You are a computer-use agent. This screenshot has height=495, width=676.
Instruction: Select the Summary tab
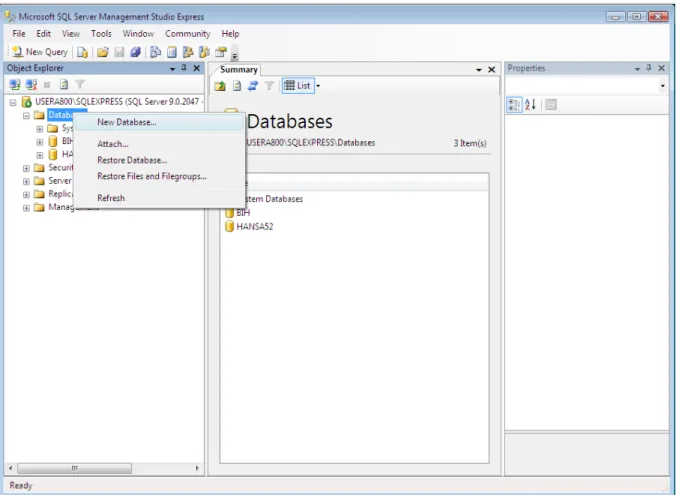(x=238, y=70)
